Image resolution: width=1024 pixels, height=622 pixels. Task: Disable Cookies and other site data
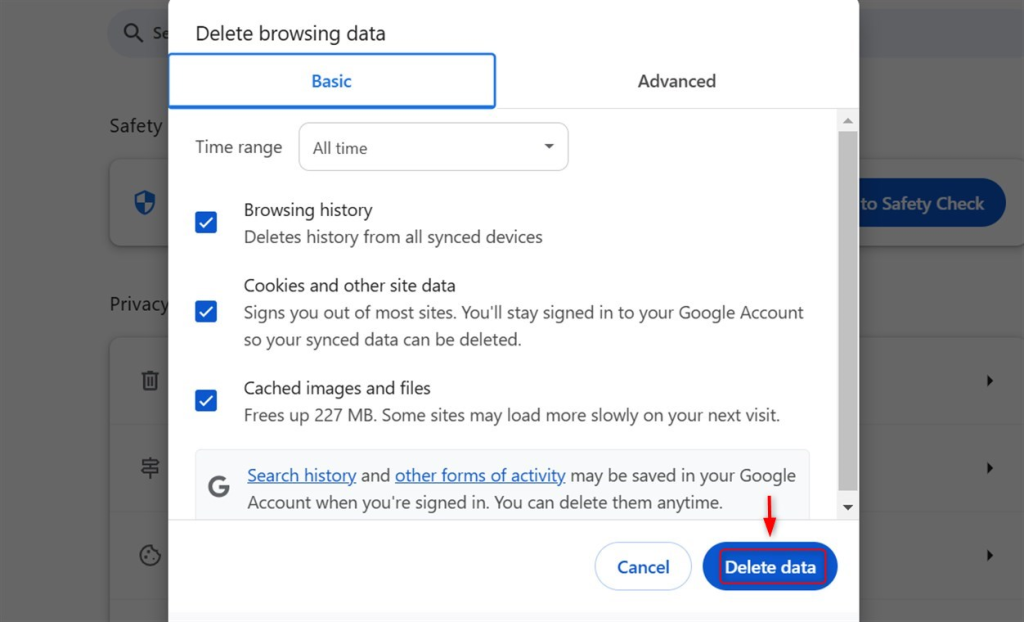pyautogui.click(x=206, y=311)
